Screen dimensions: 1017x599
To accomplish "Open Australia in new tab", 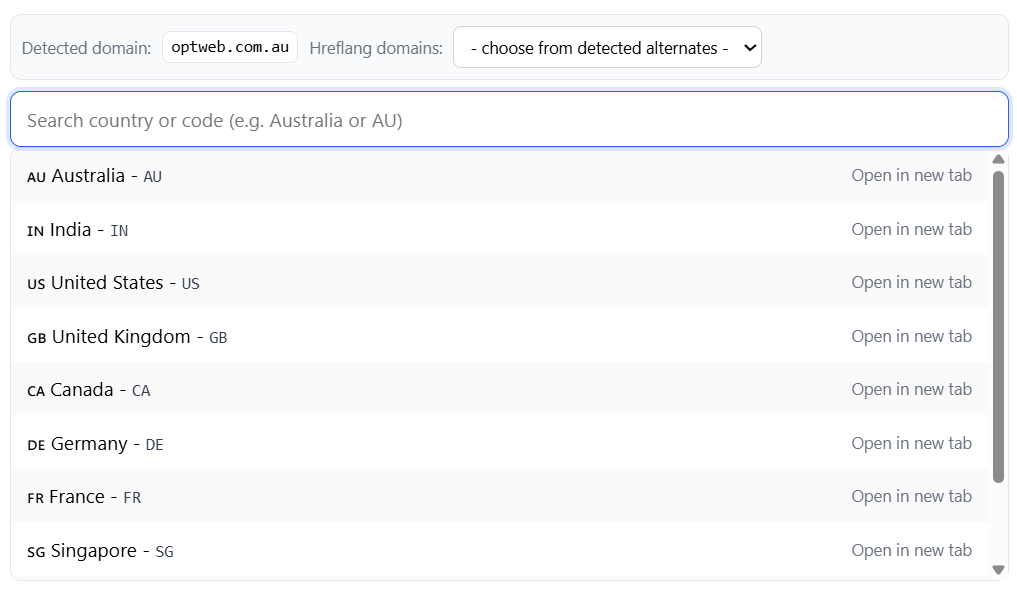I will point(911,175).
